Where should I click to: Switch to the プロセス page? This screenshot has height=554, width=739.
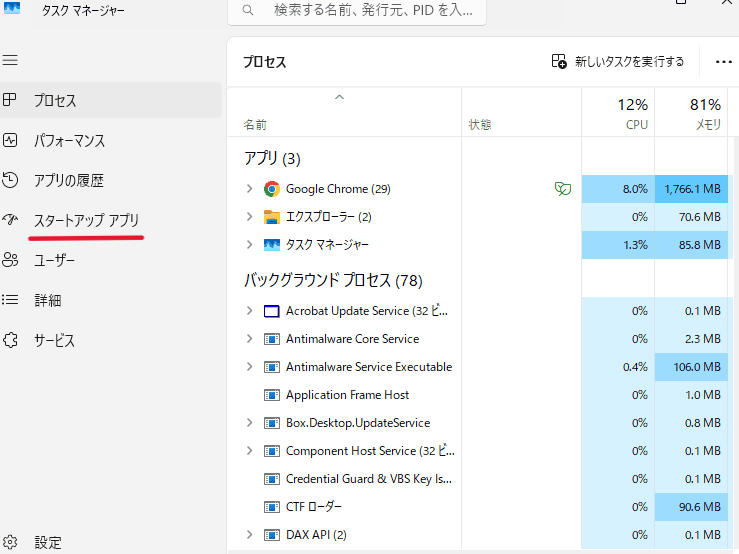[x=110, y=100]
